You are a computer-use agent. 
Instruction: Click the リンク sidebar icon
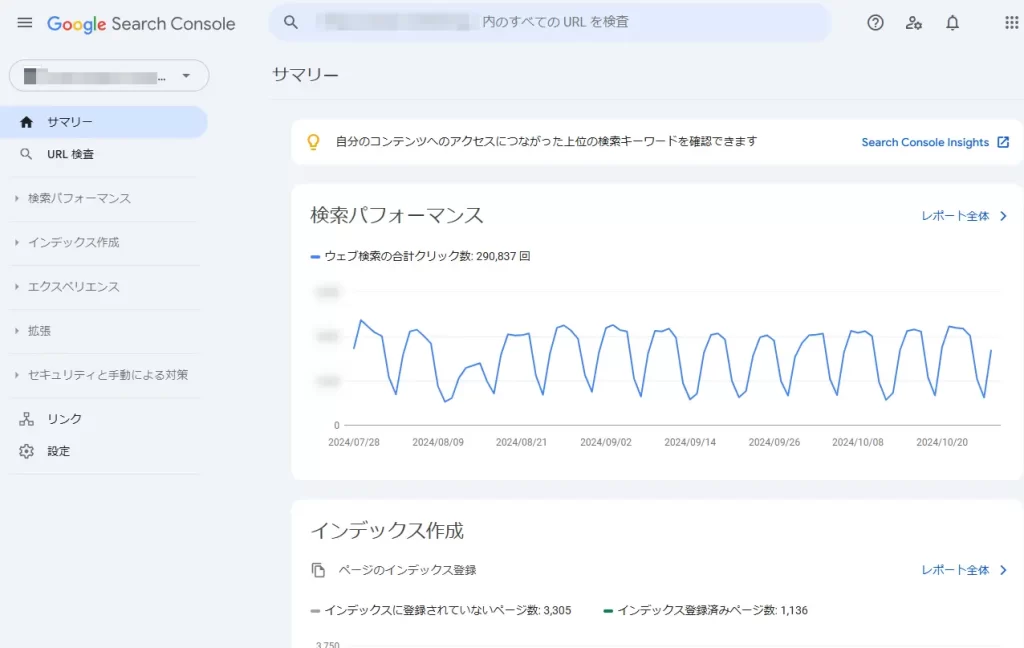[28, 418]
